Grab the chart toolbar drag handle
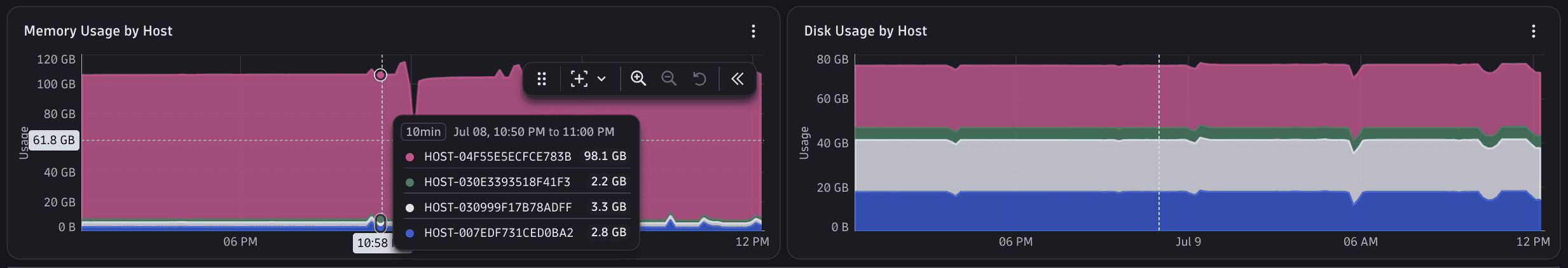 point(542,79)
